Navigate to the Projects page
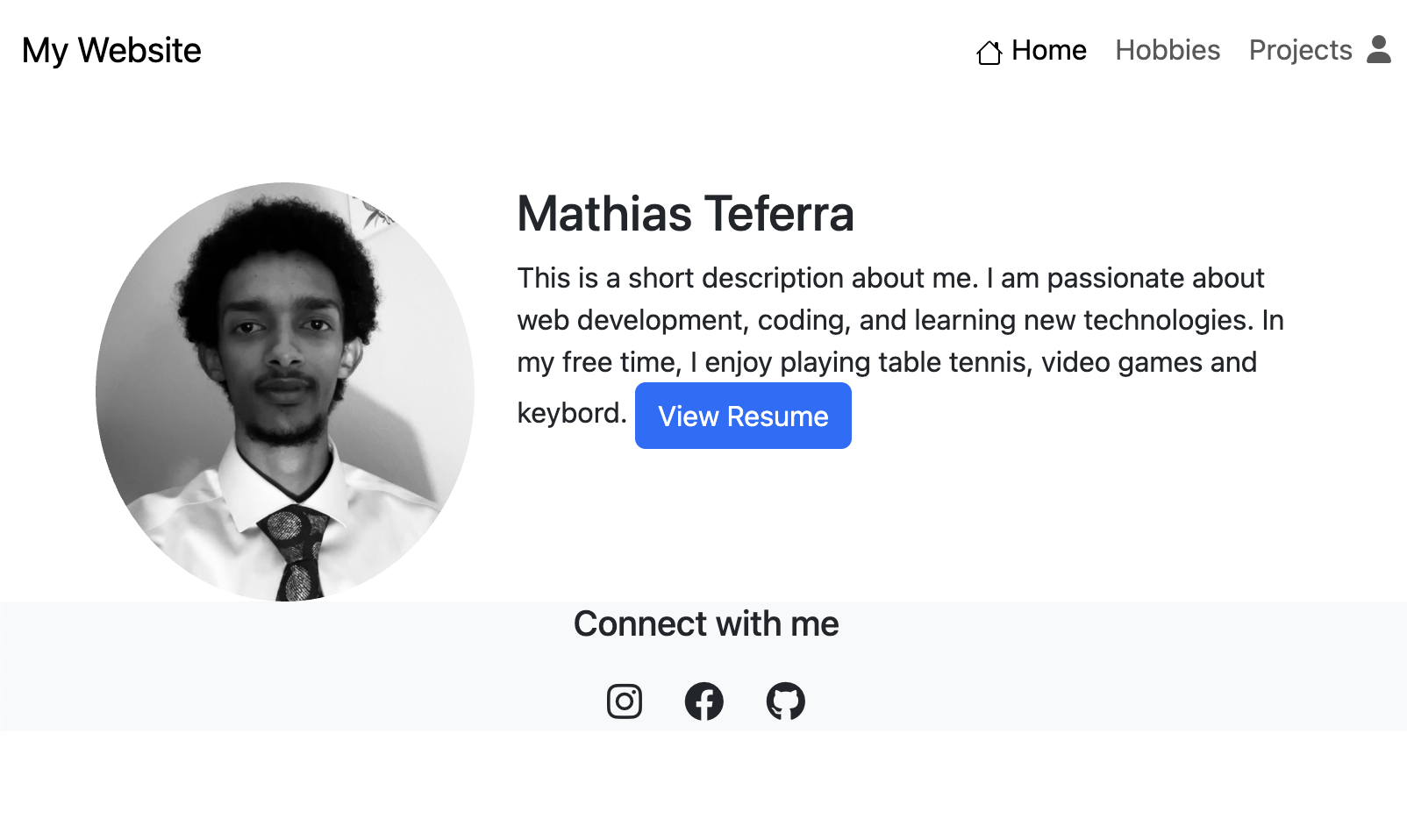 pyautogui.click(x=1300, y=50)
